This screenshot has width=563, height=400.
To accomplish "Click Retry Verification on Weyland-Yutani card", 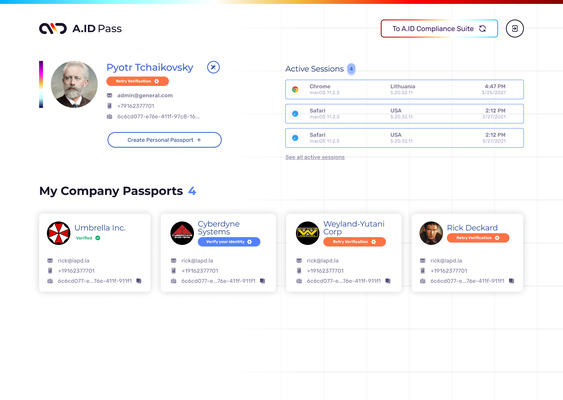I will point(354,242).
